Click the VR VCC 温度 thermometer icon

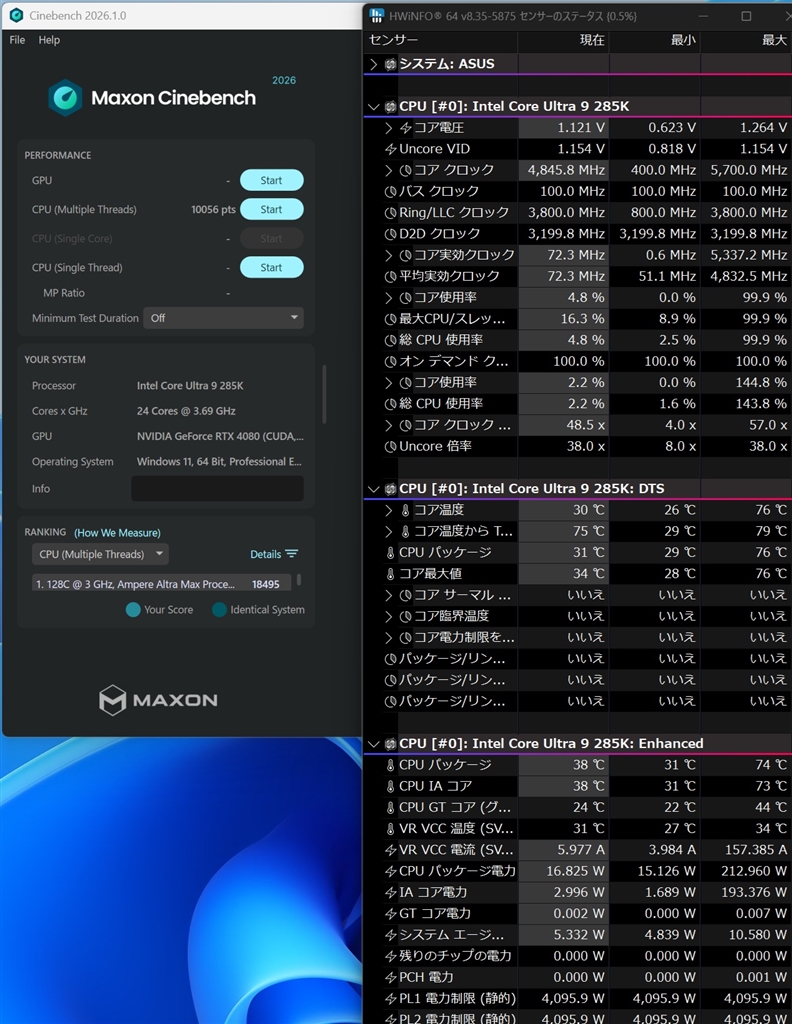pyautogui.click(x=390, y=829)
